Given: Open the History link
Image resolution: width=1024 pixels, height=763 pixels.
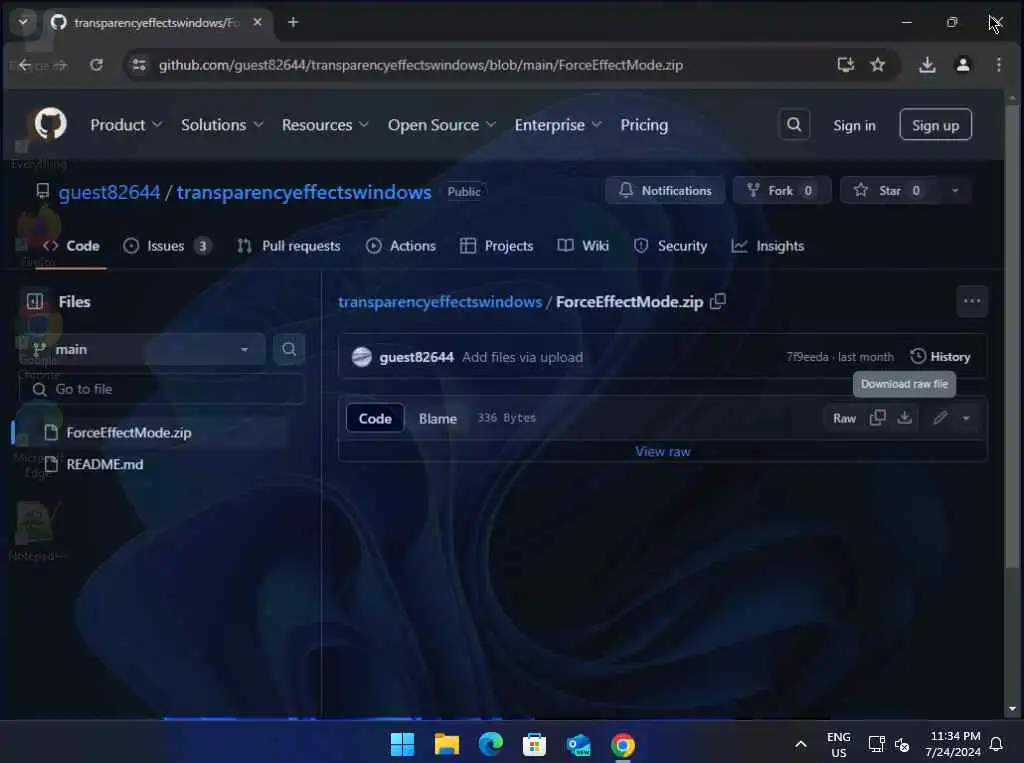Looking at the screenshot, I should click(940, 357).
